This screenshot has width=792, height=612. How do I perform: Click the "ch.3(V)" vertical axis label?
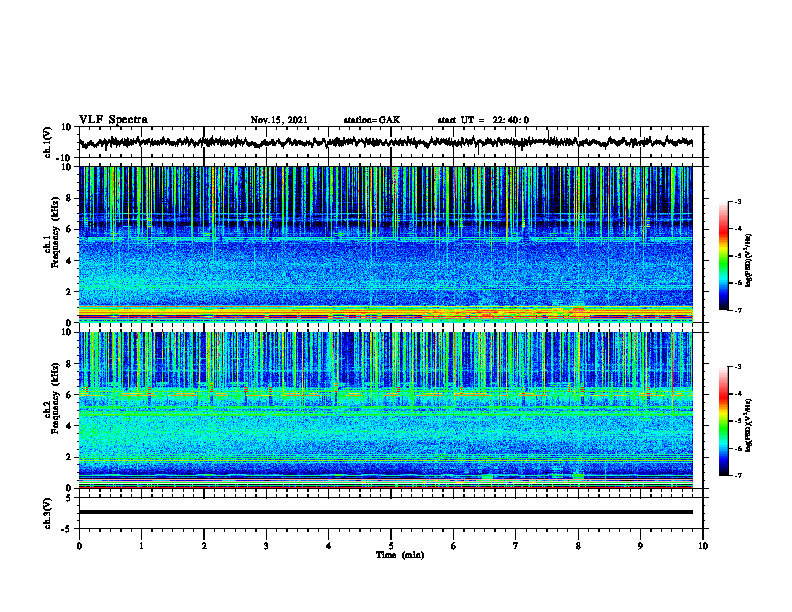point(48,513)
